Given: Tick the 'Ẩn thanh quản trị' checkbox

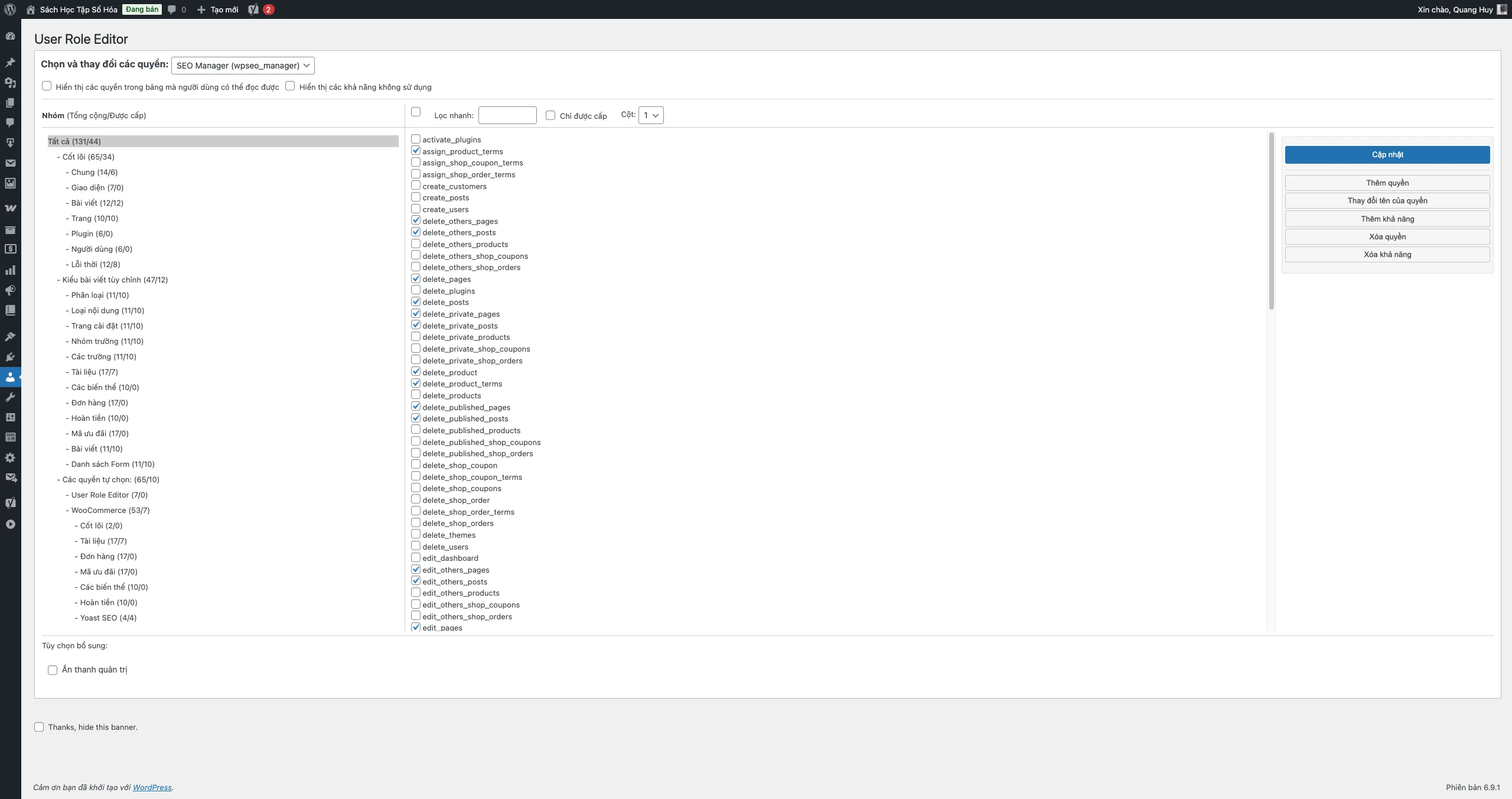Looking at the screenshot, I should point(53,670).
